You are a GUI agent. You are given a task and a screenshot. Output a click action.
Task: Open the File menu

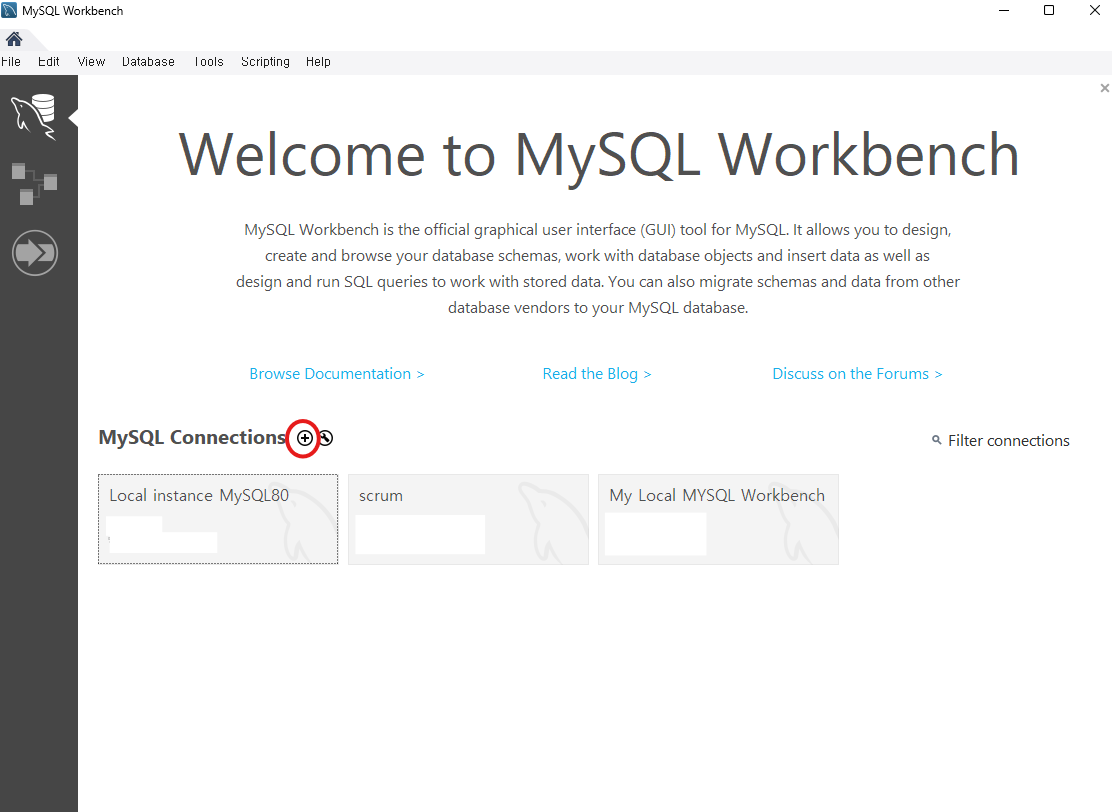click(11, 62)
